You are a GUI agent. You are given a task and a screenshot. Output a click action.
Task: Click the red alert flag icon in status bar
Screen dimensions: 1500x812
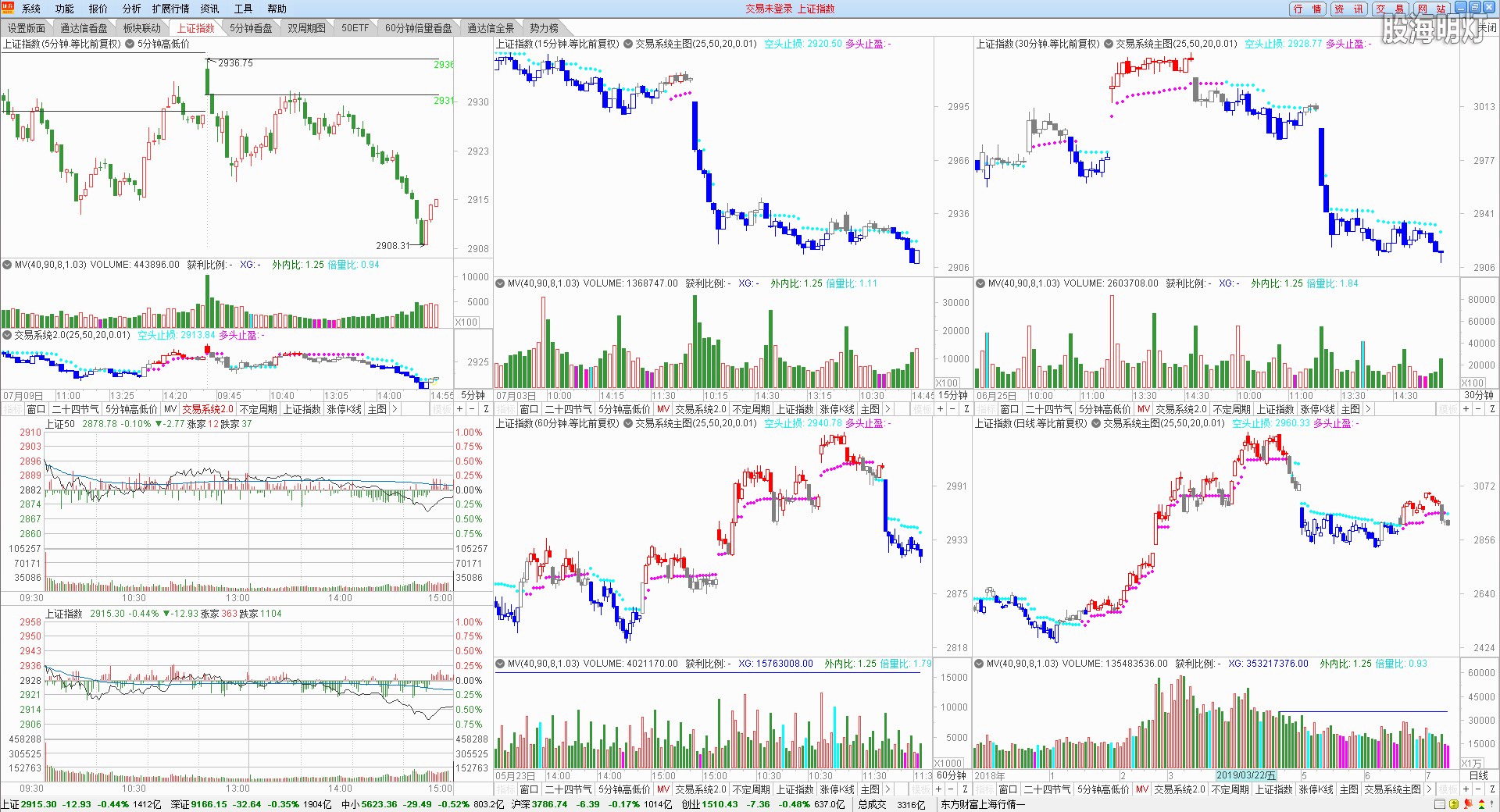coord(1467,804)
